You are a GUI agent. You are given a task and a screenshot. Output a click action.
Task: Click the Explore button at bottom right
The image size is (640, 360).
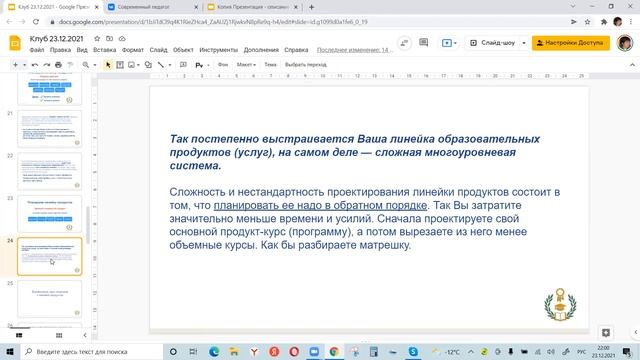(x=606, y=333)
